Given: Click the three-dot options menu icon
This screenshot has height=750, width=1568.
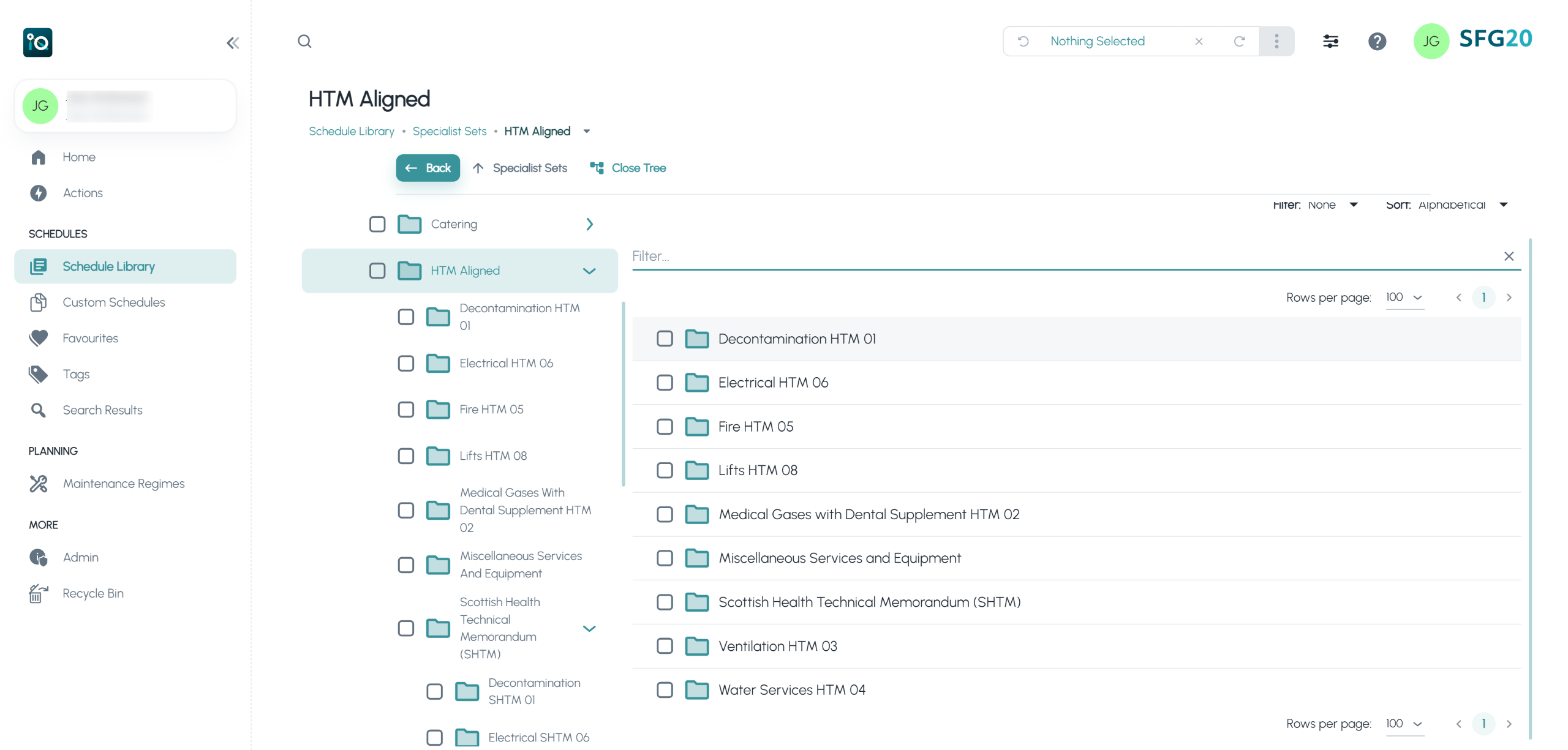Looking at the screenshot, I should coord(1276,41).
